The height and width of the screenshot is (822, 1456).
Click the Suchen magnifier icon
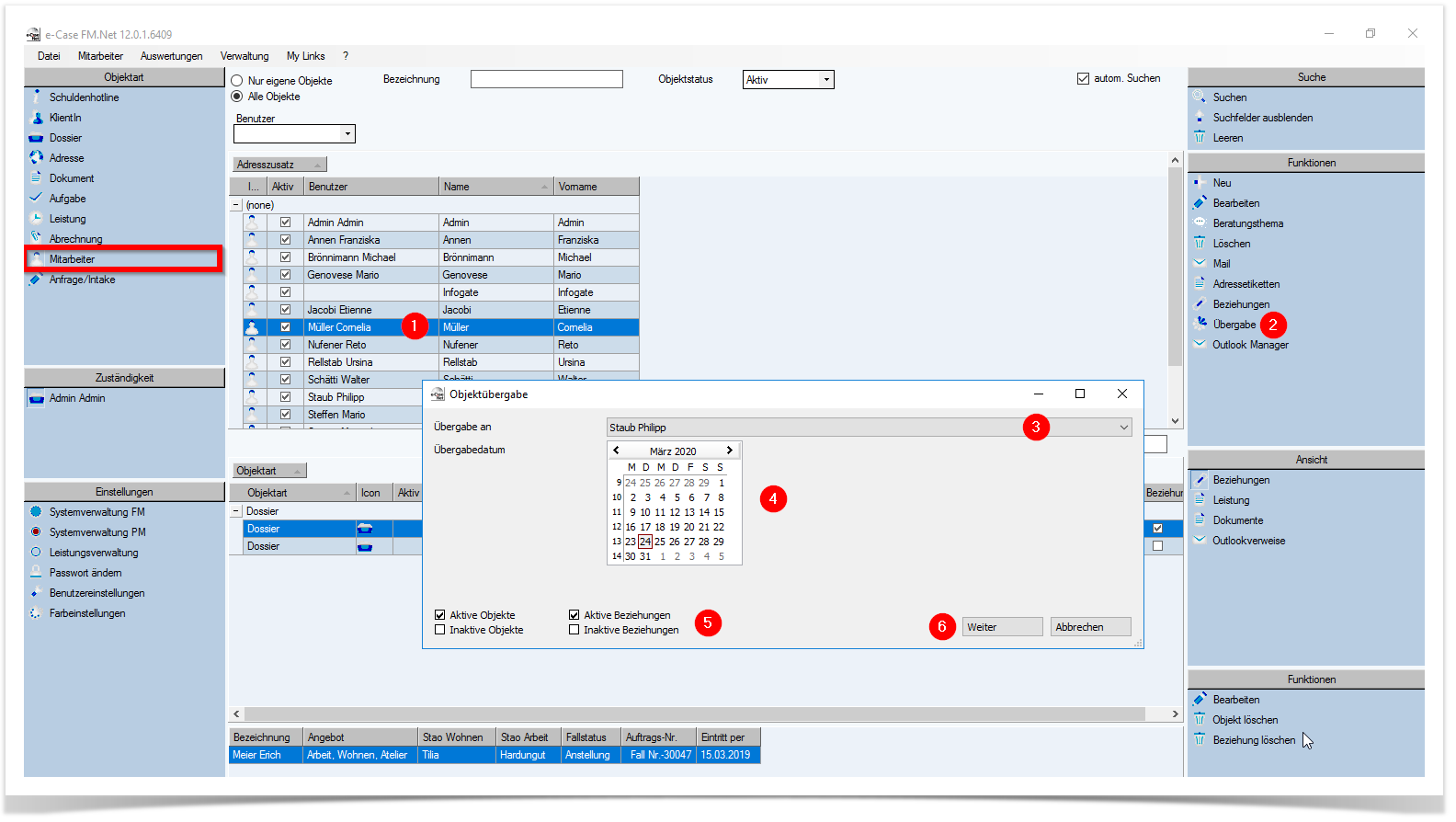pyautogui.click(x=1200, y=97)
